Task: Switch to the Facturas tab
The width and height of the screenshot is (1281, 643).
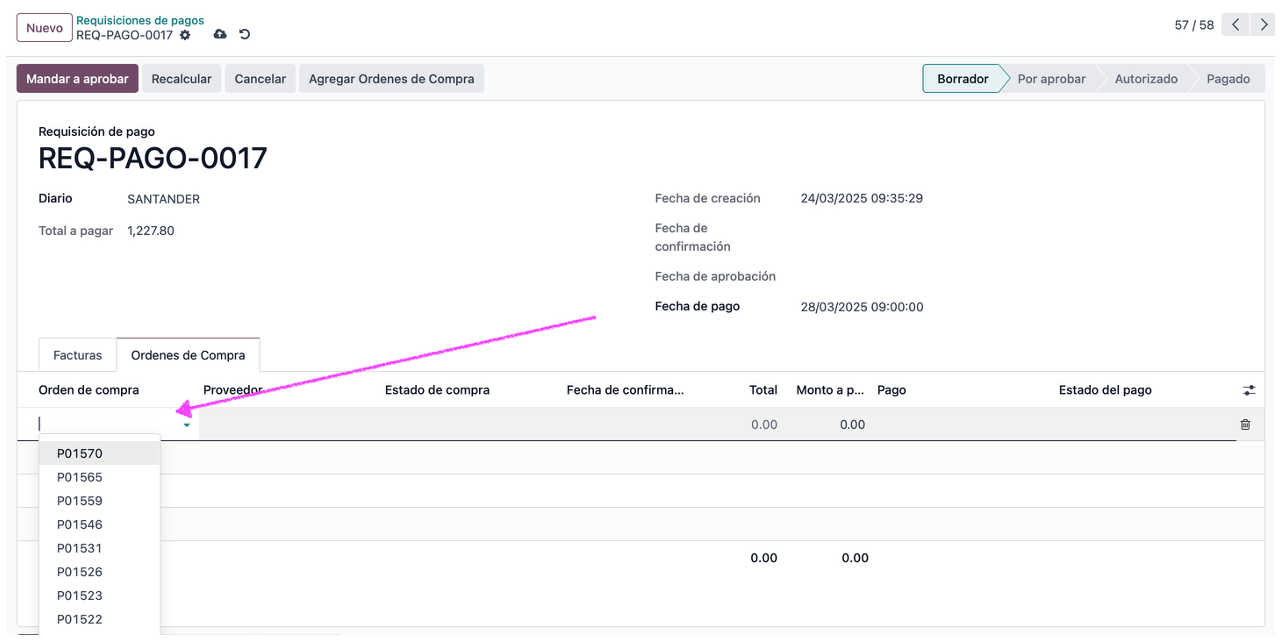Action: coord(77,355)
